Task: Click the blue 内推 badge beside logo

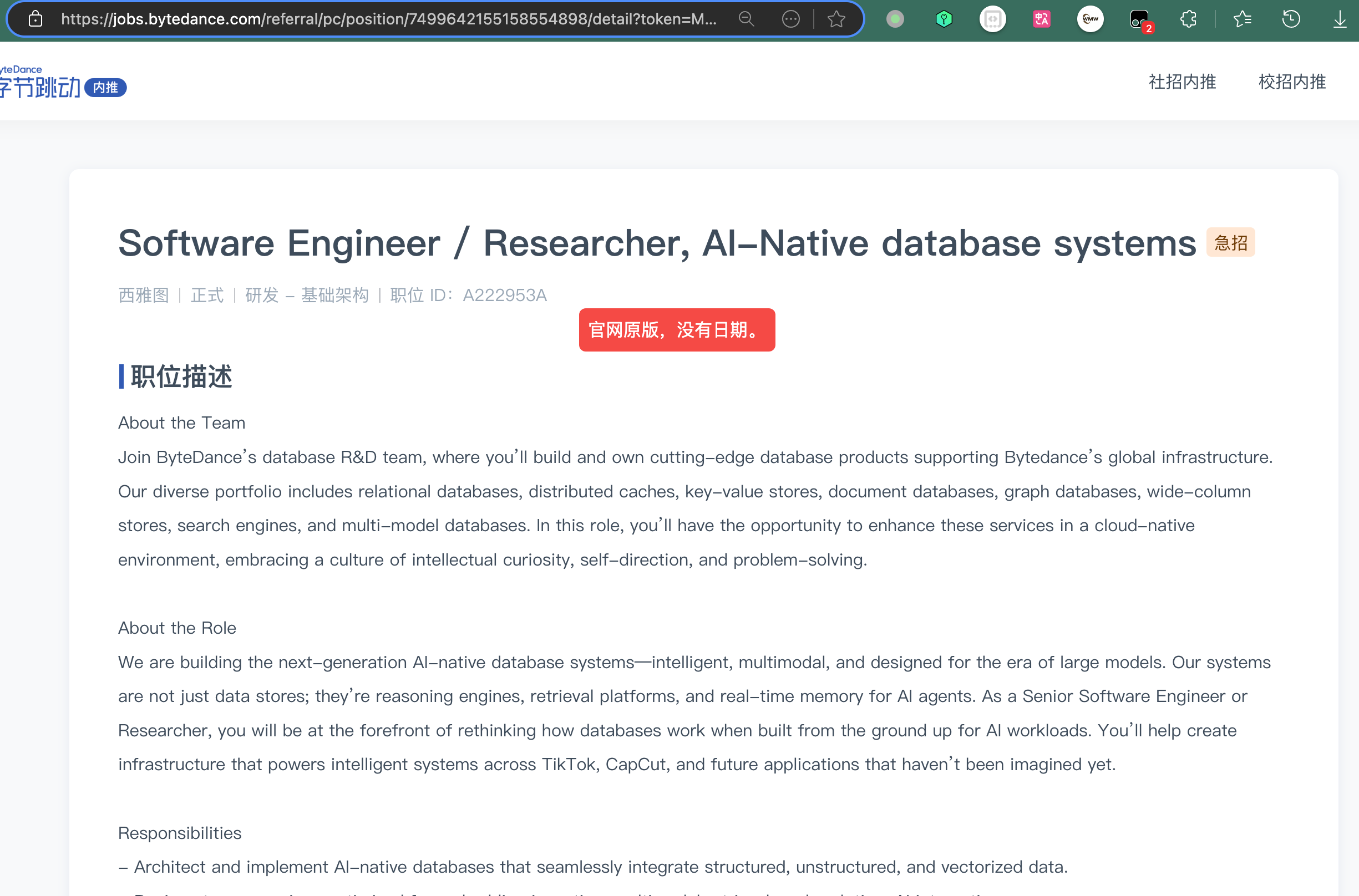Action: 106,88
